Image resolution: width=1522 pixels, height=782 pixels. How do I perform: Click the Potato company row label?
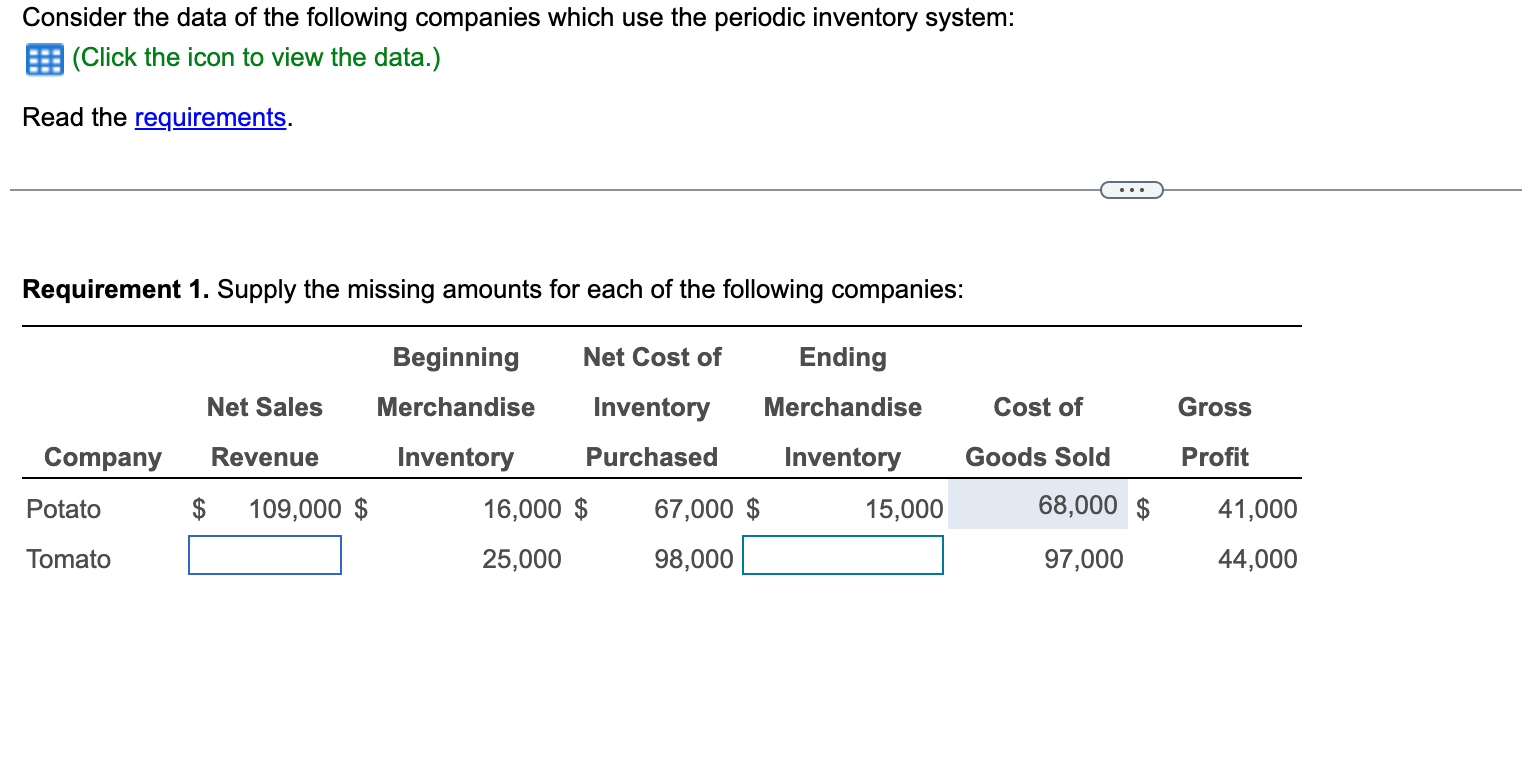click(63, 509)
